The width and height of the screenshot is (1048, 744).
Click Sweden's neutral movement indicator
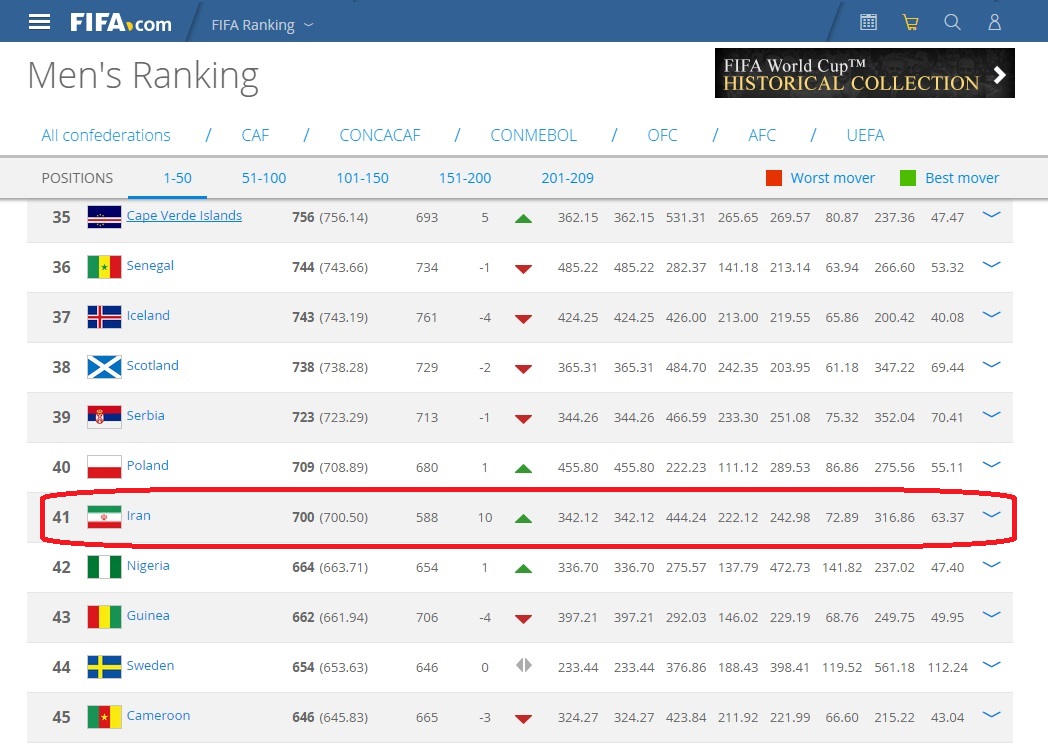[523, 667]
